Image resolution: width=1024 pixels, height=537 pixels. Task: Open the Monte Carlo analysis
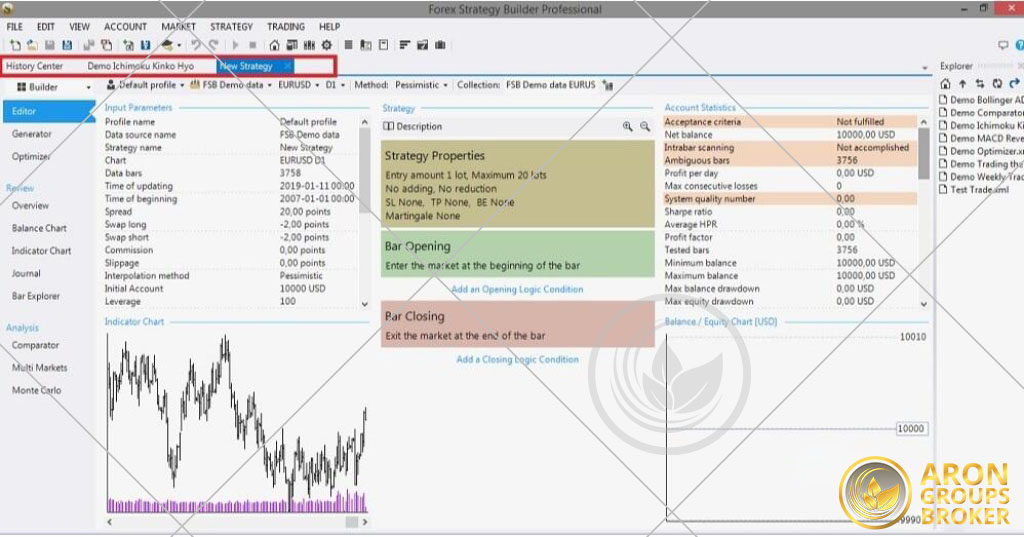click(x=37, y=390)
